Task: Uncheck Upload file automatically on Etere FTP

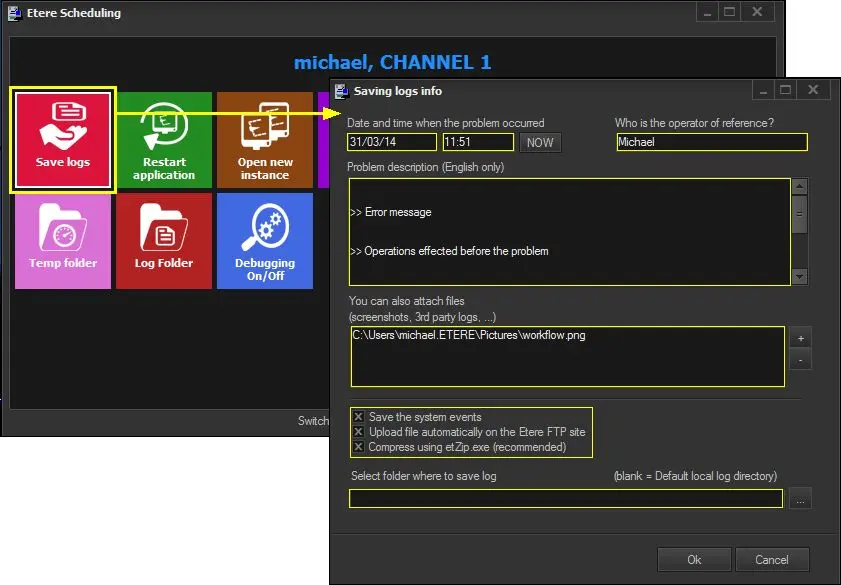Action: (x=359, y=432)
